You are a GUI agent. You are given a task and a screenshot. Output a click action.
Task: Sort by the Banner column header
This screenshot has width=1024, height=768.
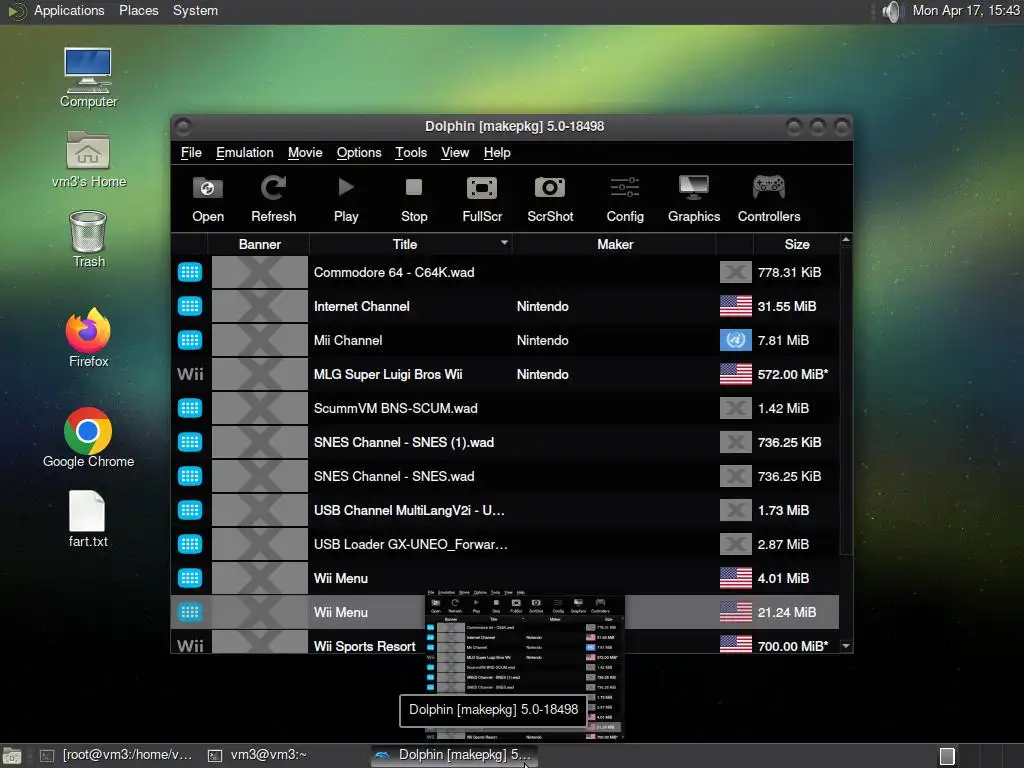[259, 244]
